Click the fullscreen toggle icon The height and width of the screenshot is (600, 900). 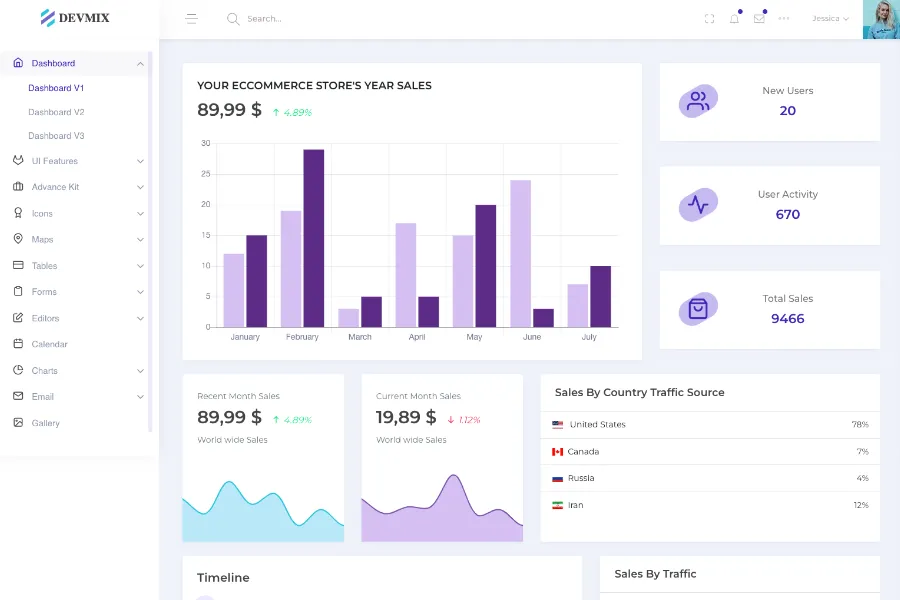(x=709, y=19)
